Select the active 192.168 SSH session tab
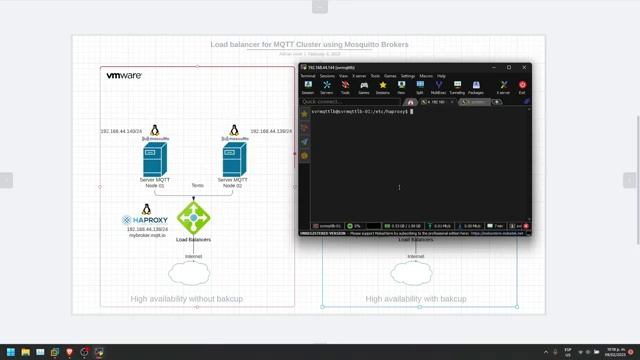The height and width of the screenshot is (360, 640). click(437, 102)
